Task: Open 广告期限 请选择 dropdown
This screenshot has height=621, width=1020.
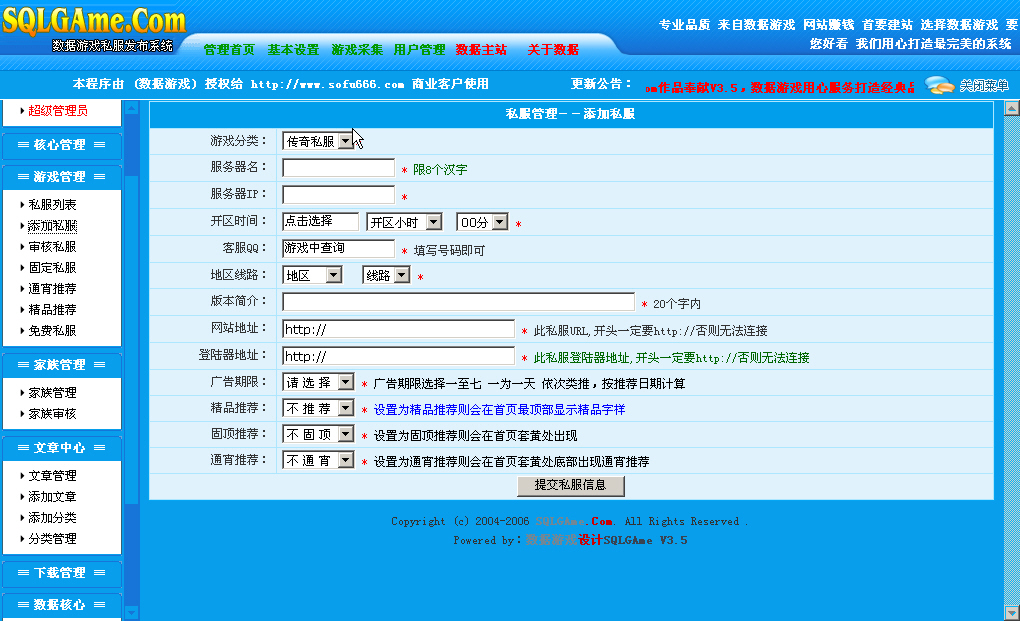Action: [x=318, y=383]
